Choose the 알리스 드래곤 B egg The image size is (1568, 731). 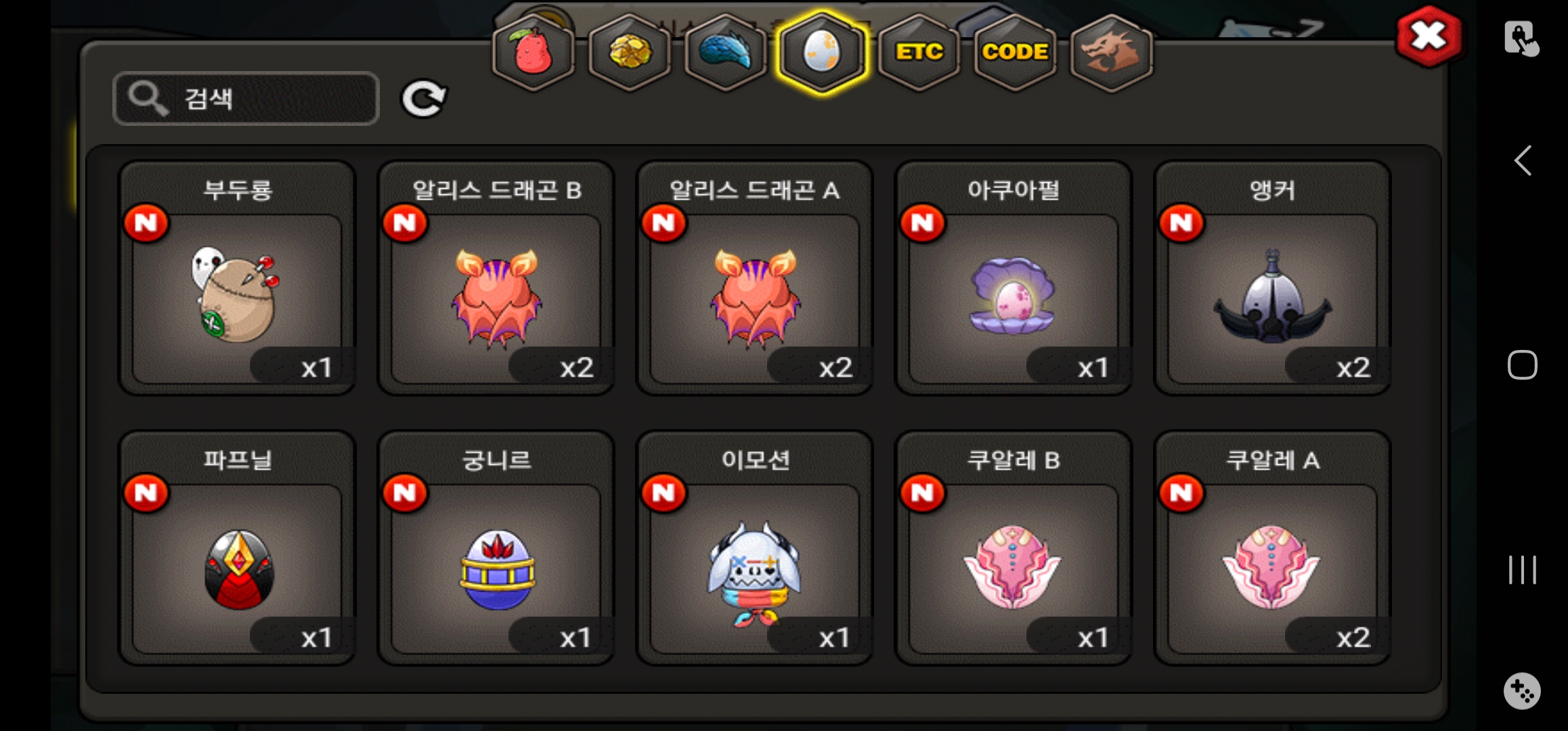tap(496, 278)
